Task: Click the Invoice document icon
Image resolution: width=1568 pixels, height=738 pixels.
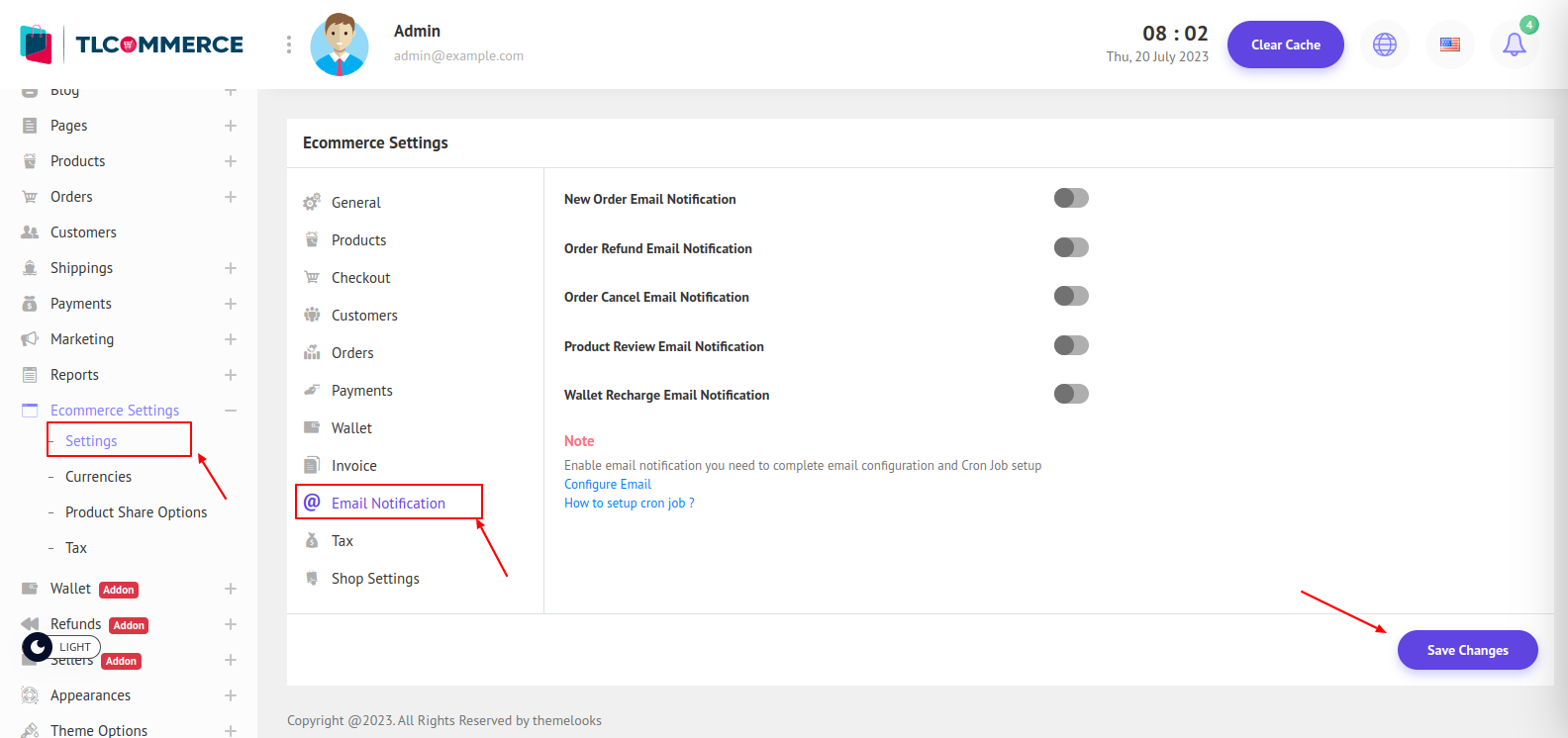Action: tap(312, 466)
